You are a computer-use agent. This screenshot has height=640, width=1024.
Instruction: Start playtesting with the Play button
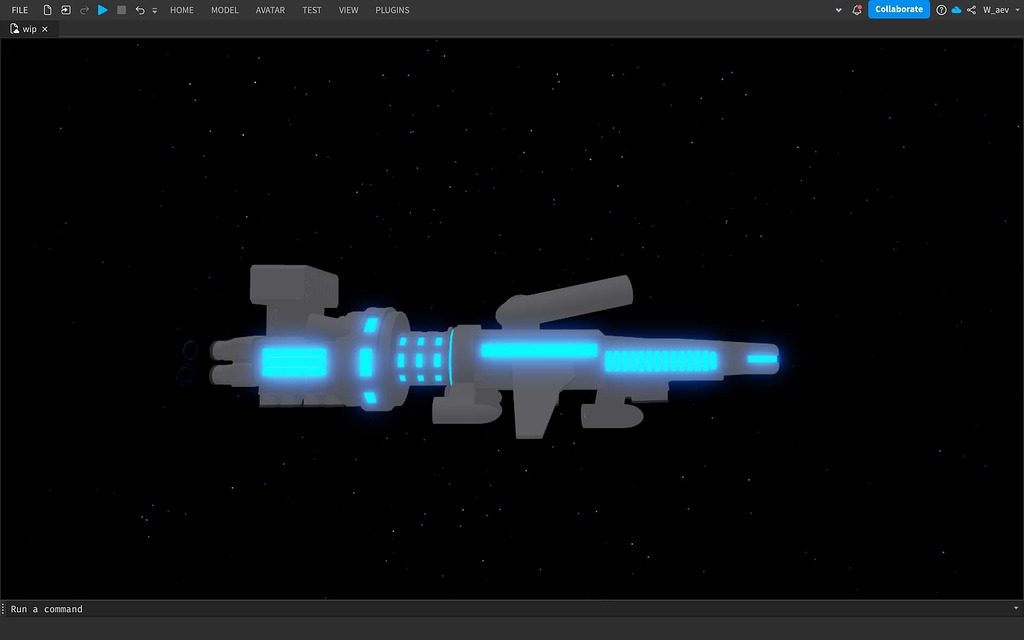pos(103,9)
